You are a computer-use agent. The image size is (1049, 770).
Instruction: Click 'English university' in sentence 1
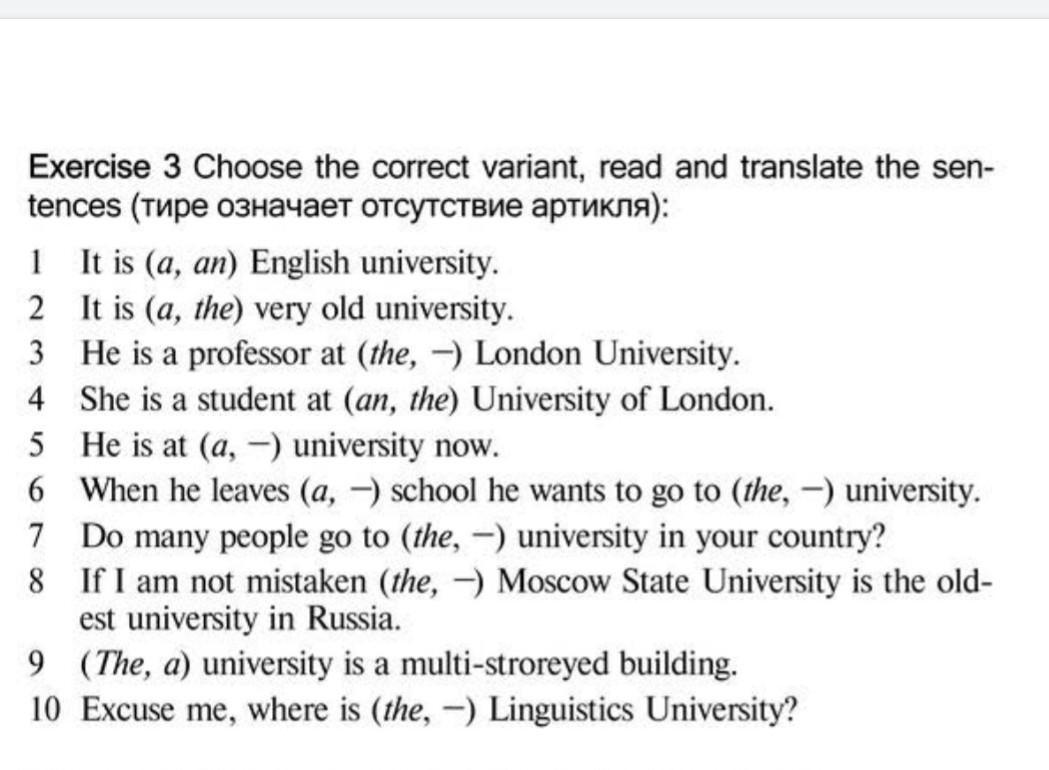[374, 262]
